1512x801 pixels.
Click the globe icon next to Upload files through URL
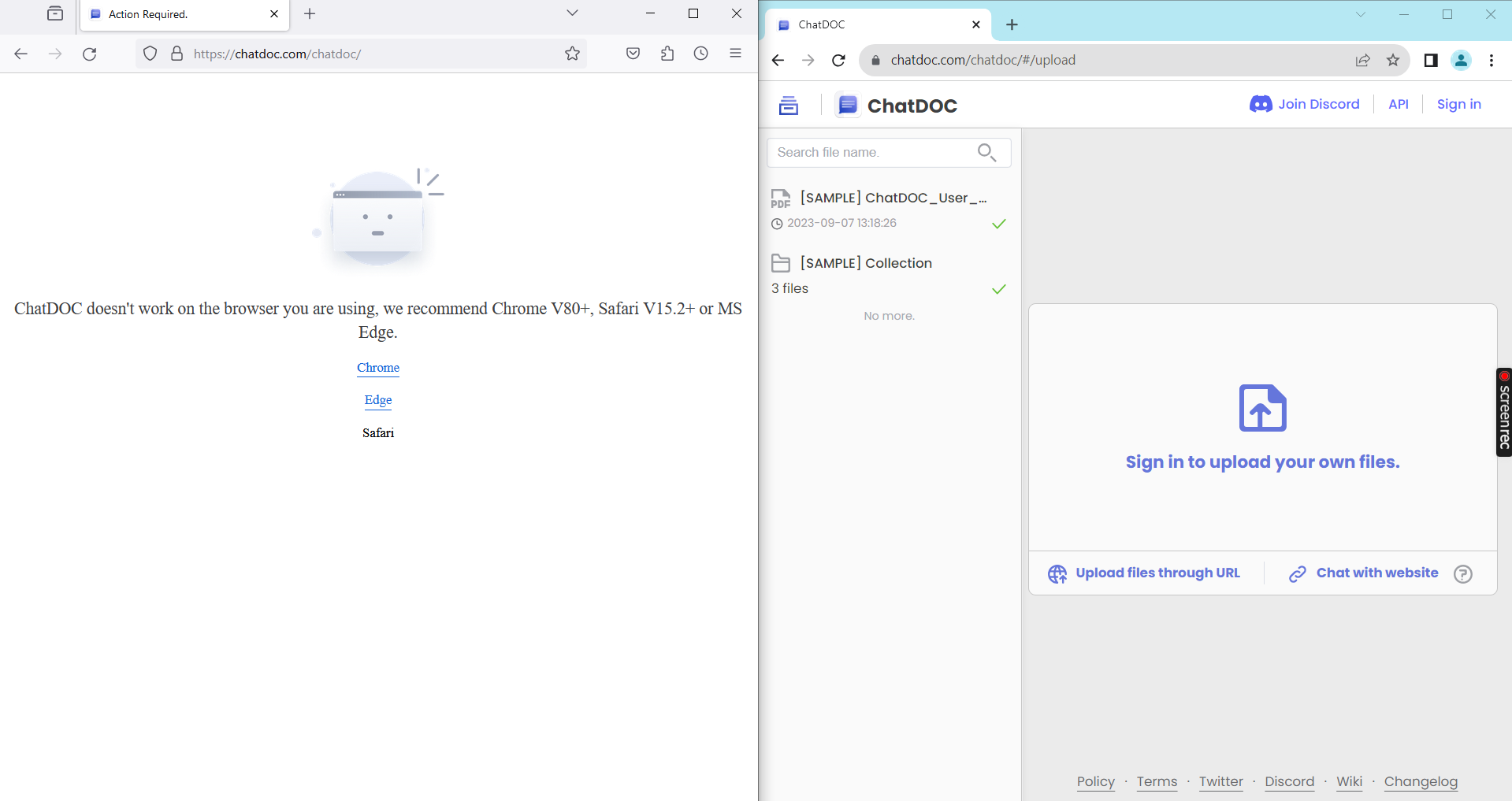[x=1058, y=573]
